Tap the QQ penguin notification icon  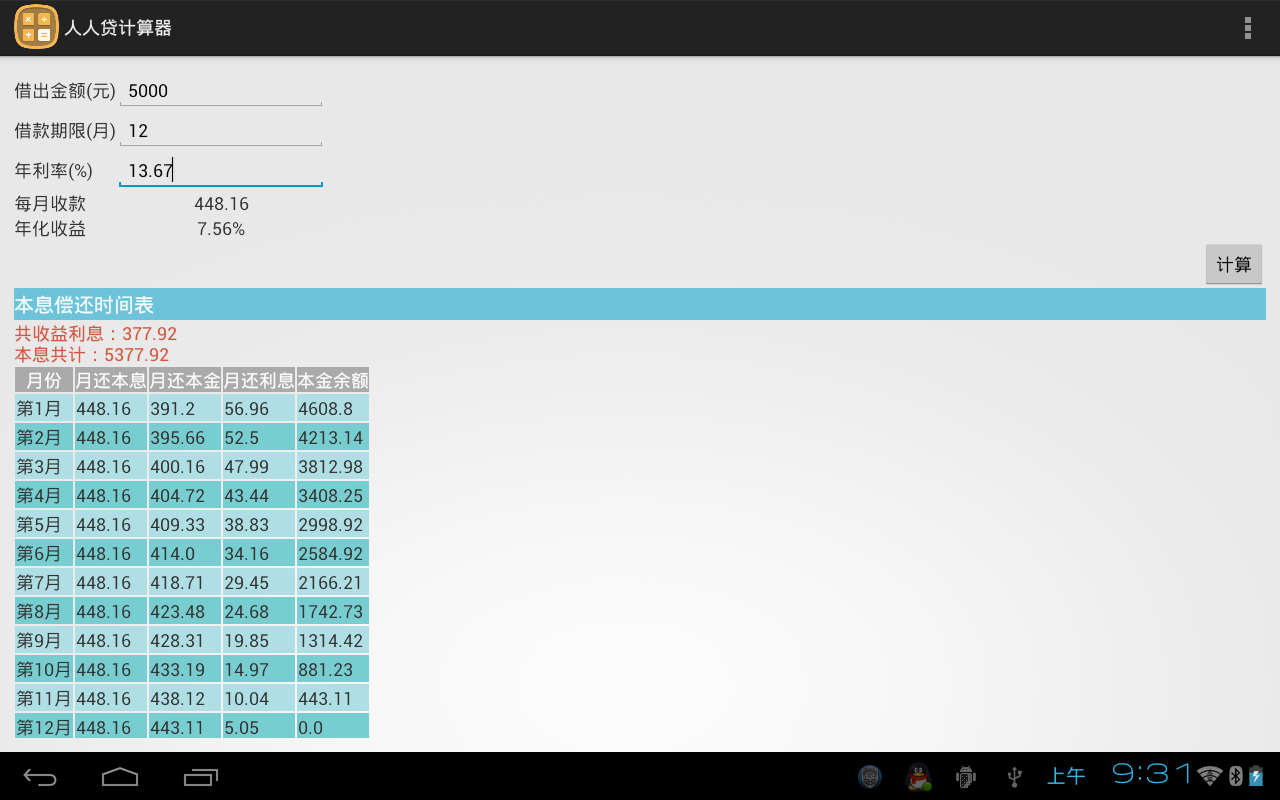pos(918,776)
